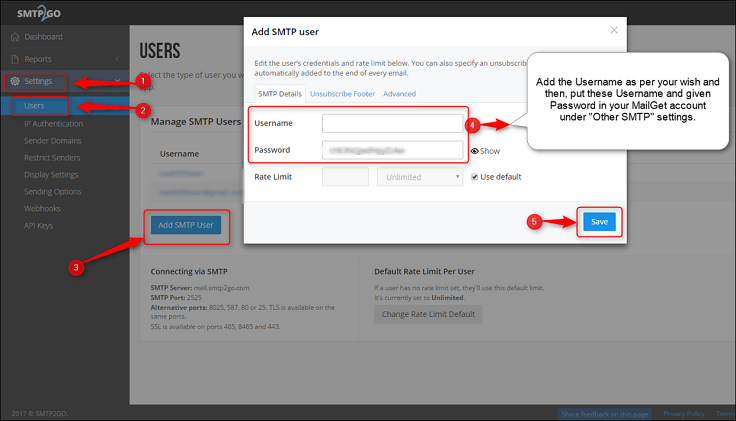Open Sender Domains settings
The width and height of the screenshot is (736, 421).
point(53,141)
